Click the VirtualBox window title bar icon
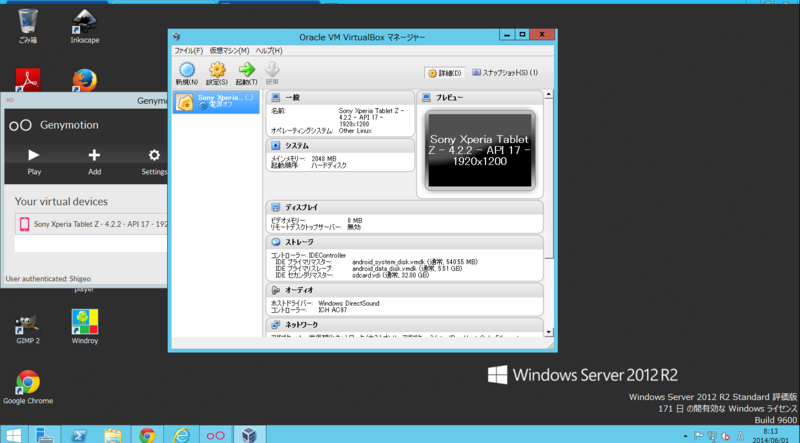This screenshot has width=800, height=443. point(177,36)
